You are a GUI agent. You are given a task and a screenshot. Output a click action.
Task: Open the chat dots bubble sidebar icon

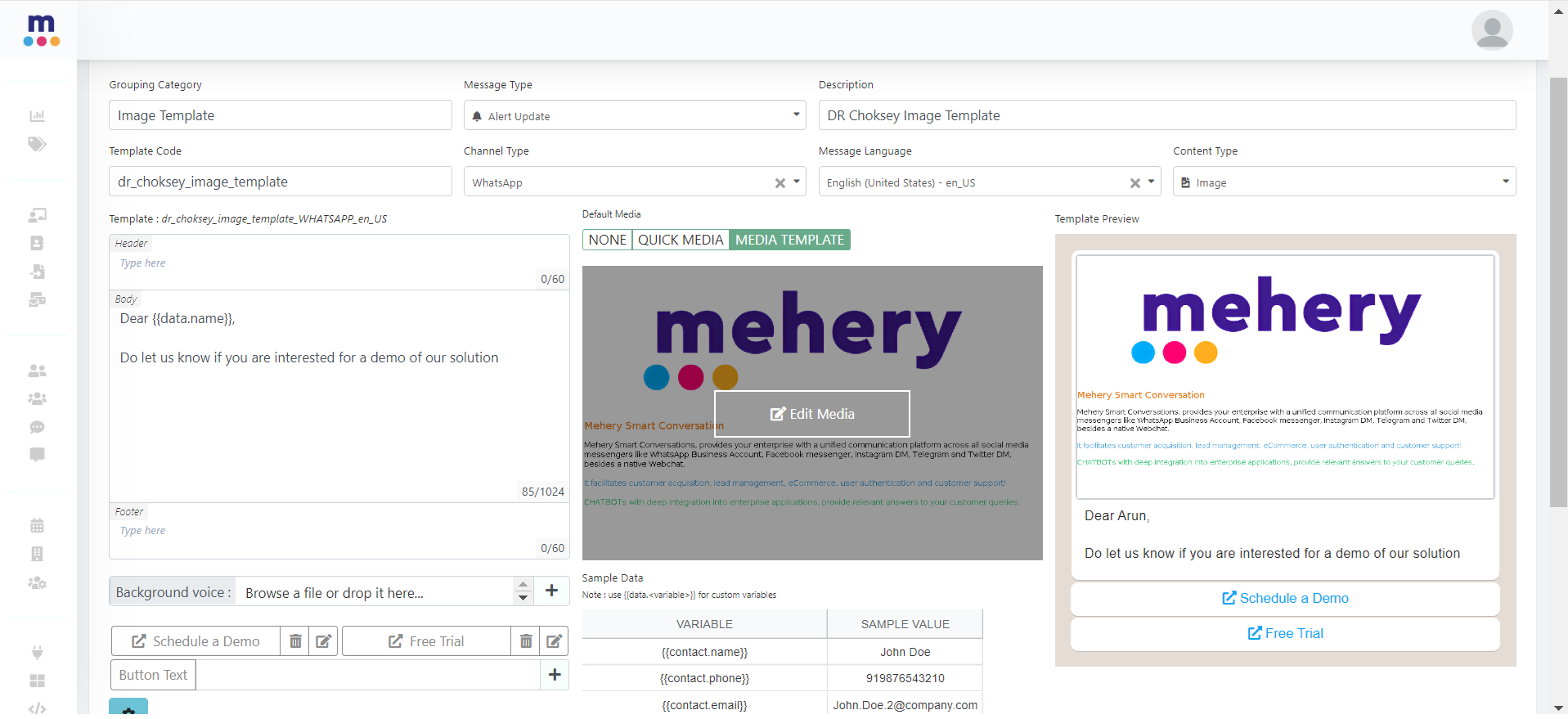click(37, 427)
